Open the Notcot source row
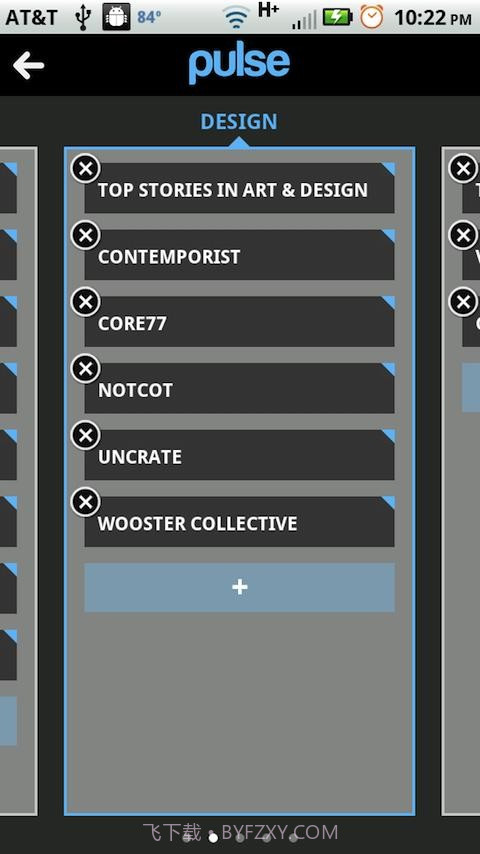Viewport: 480px width, 854px height. (239, 388)
